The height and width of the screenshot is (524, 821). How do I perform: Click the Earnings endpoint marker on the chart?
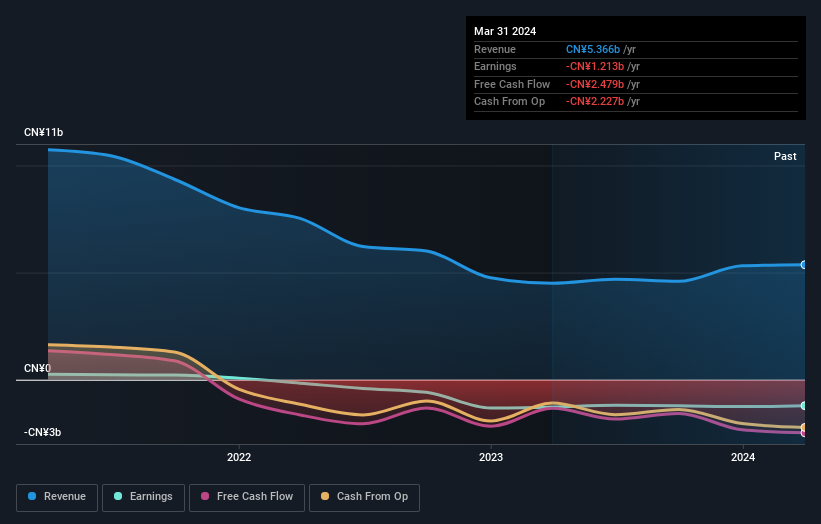coord(804,406)
